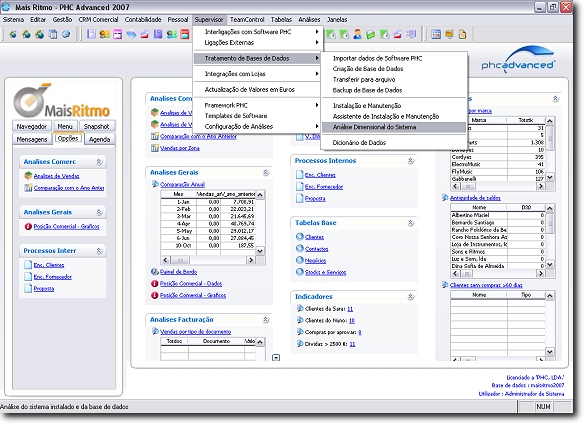Open the Contabilidade menu

143,19
